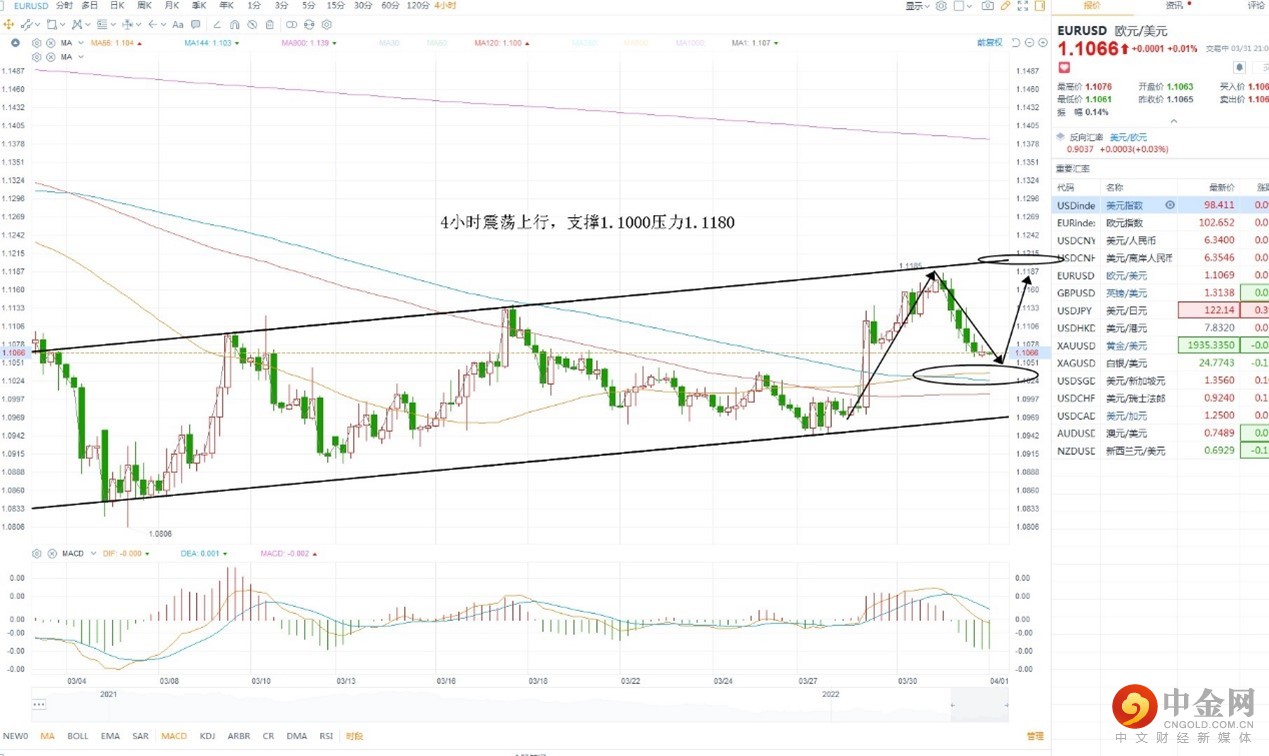Screen dimensions: 1269x756
Task: Select USDJPY row in quotes list
Action: (x=1162, y=310)
